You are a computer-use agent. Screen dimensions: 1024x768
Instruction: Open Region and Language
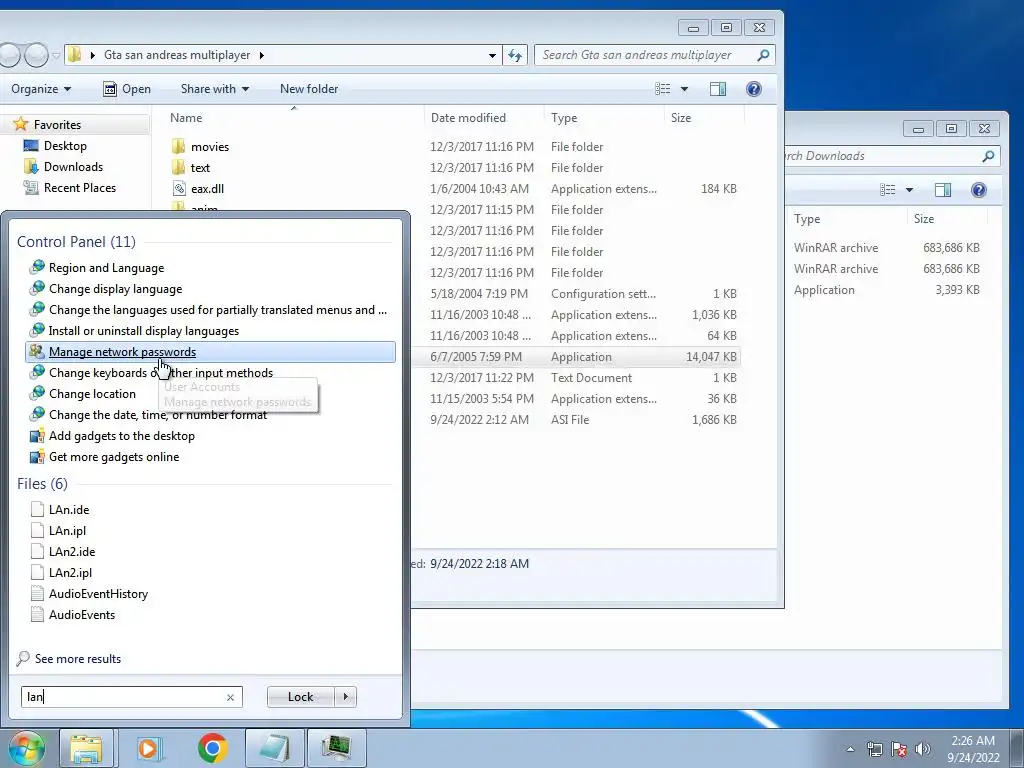click(106, 268)
